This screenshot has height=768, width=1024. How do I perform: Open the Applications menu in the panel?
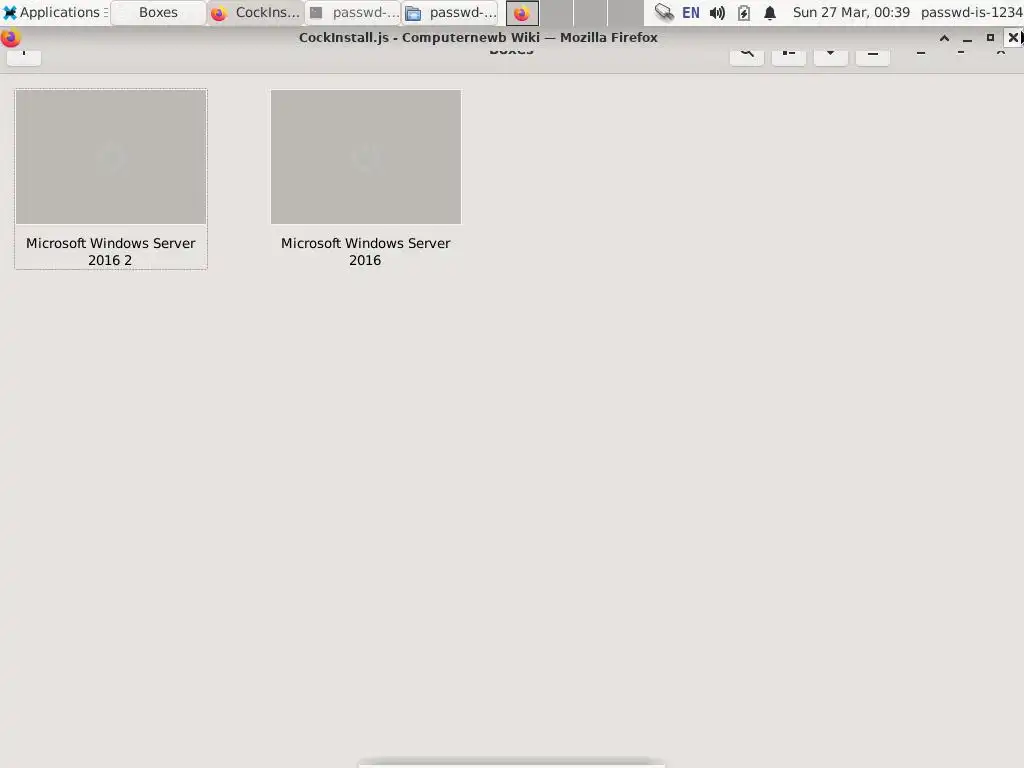[x=55, y=12]
